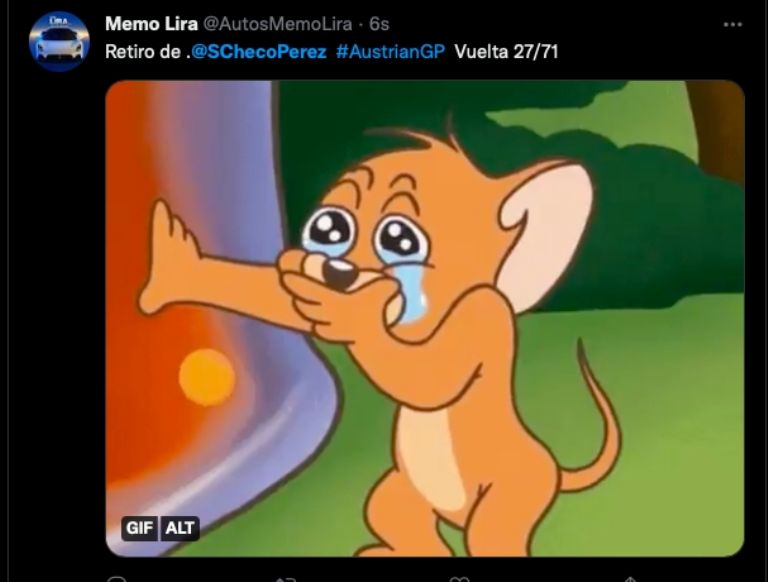The width and height of the screenshot is (768, 582).
Task: Click the "Vuelta 27/71" tweet text
Action: coord(506,52)
